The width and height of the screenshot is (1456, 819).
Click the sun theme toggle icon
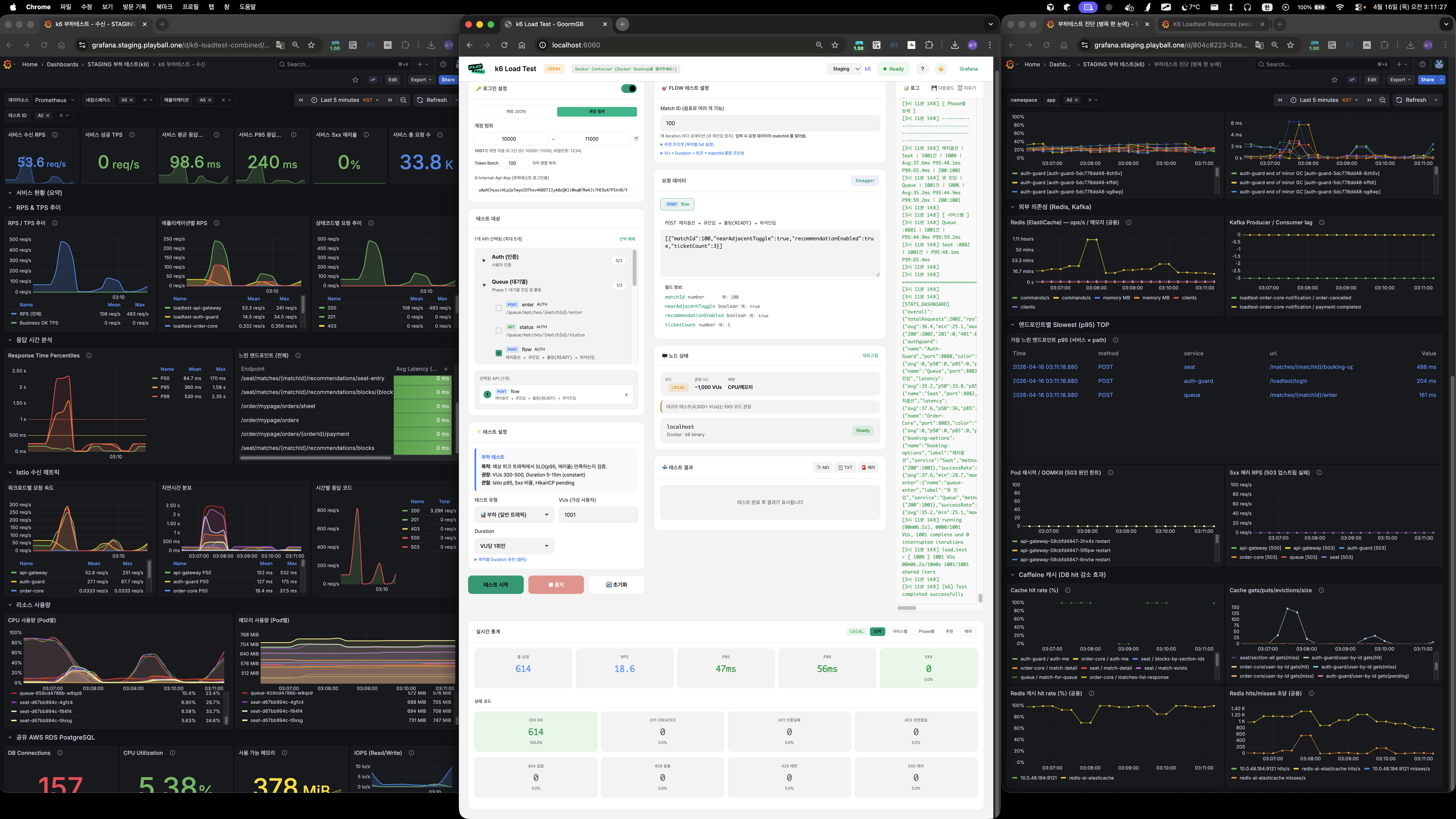[940, 69]
